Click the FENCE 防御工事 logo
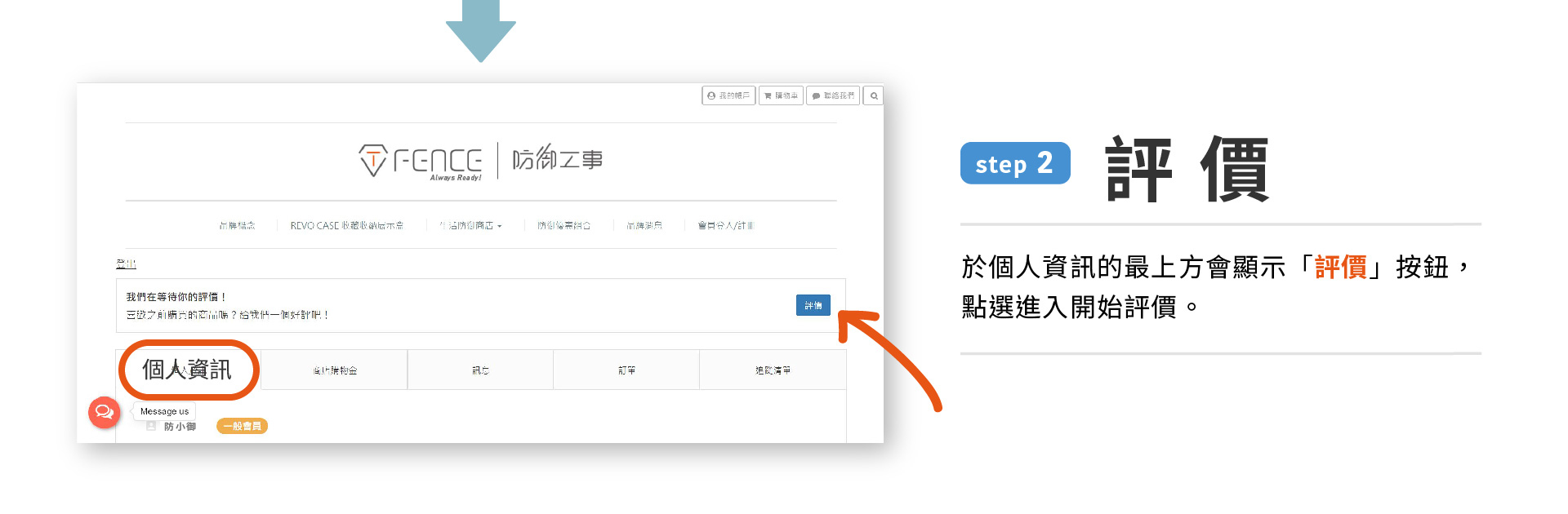 480,161
